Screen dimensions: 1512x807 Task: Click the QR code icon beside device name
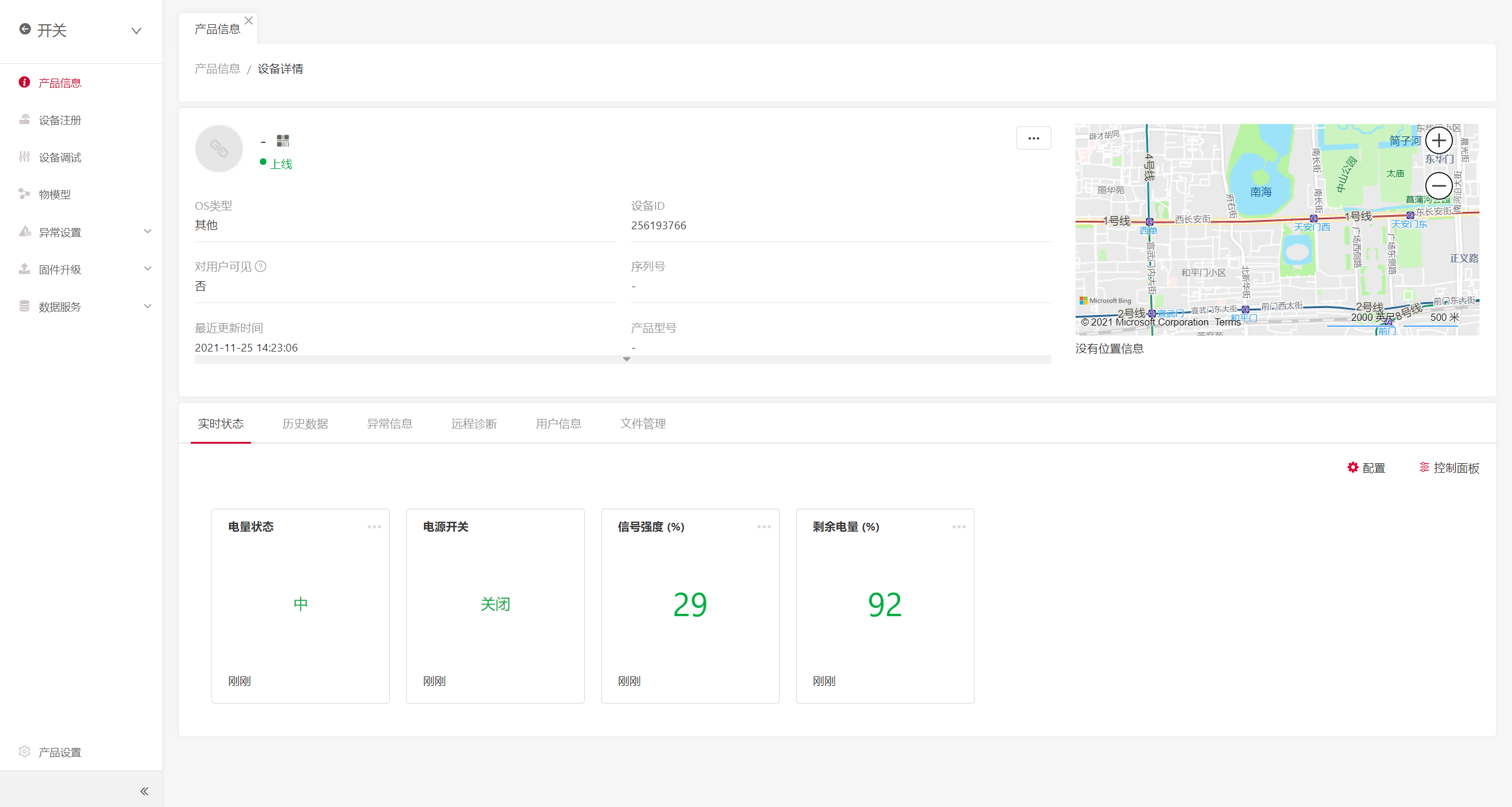tap(283, 141)
